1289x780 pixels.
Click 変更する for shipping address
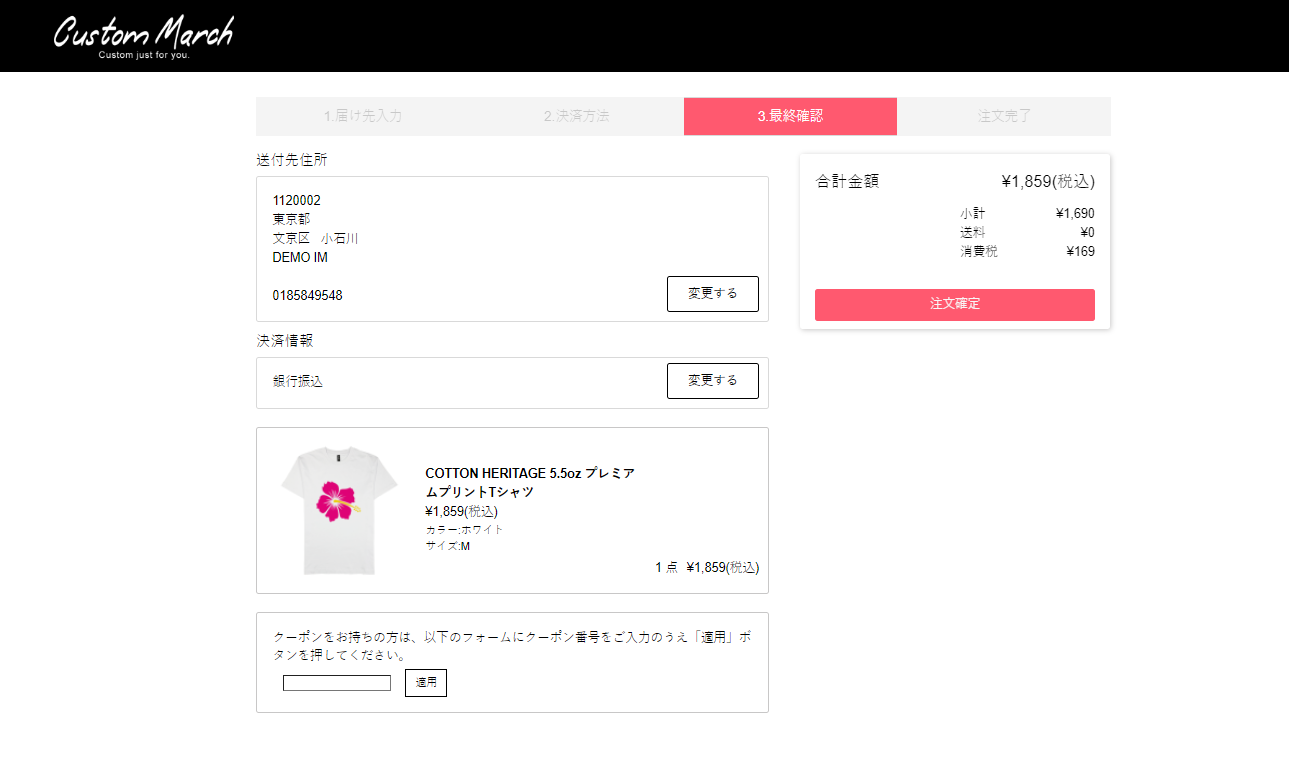tap(713, 294)
